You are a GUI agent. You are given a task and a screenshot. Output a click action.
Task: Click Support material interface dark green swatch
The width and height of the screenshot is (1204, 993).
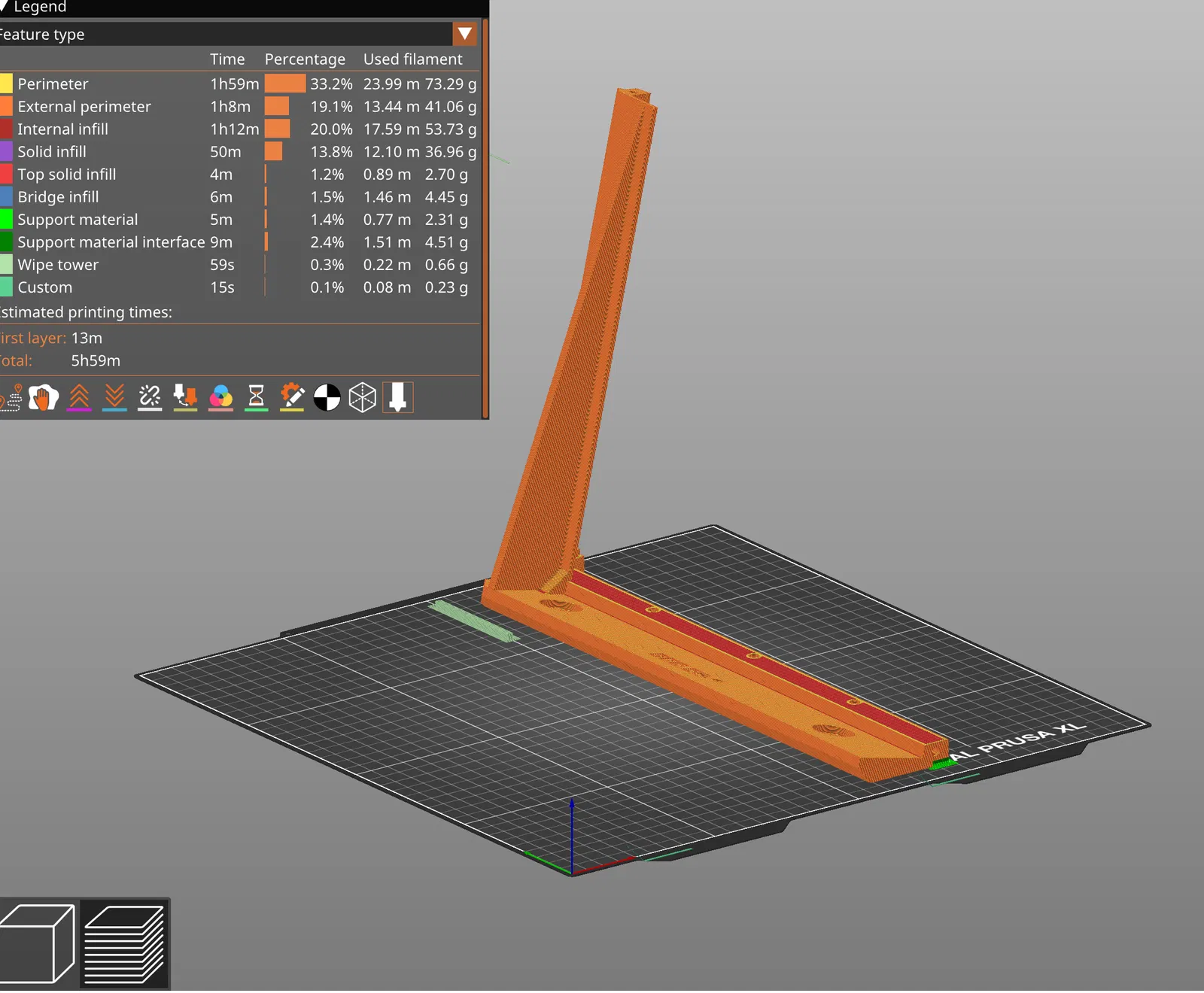6,241
